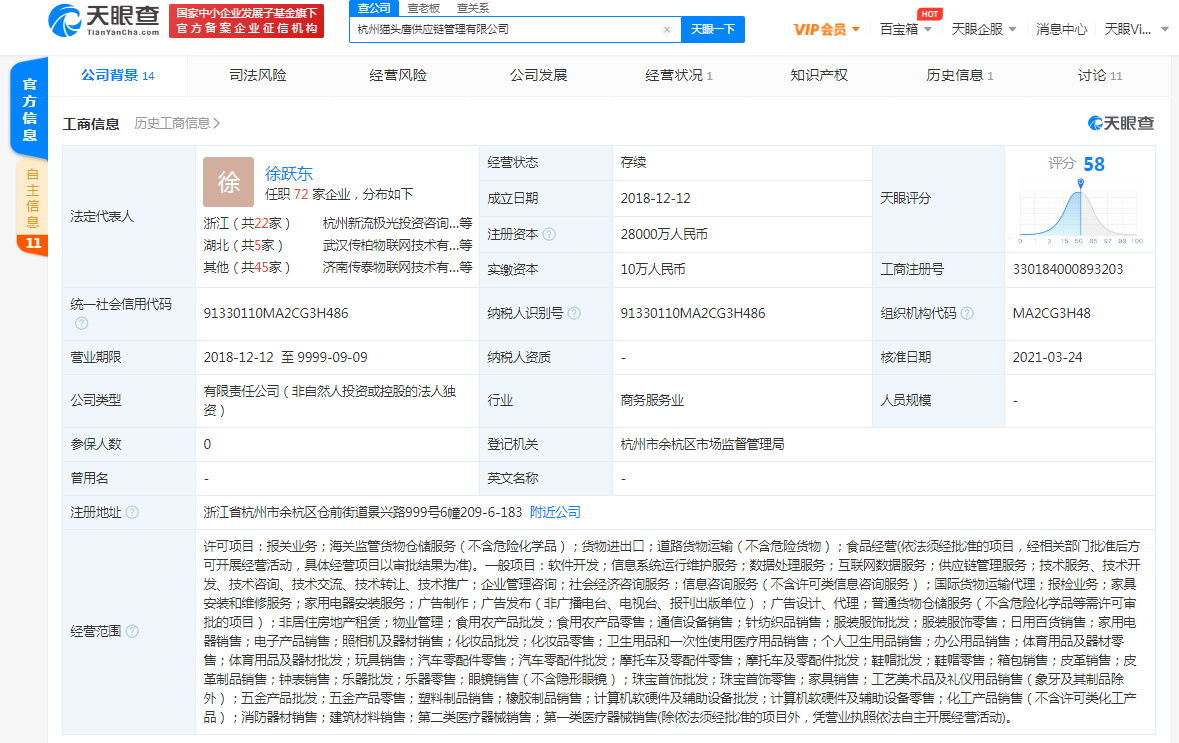Open help icon beside 注册资本
Screen dimensions: 1179x743
tap(550, 234)
